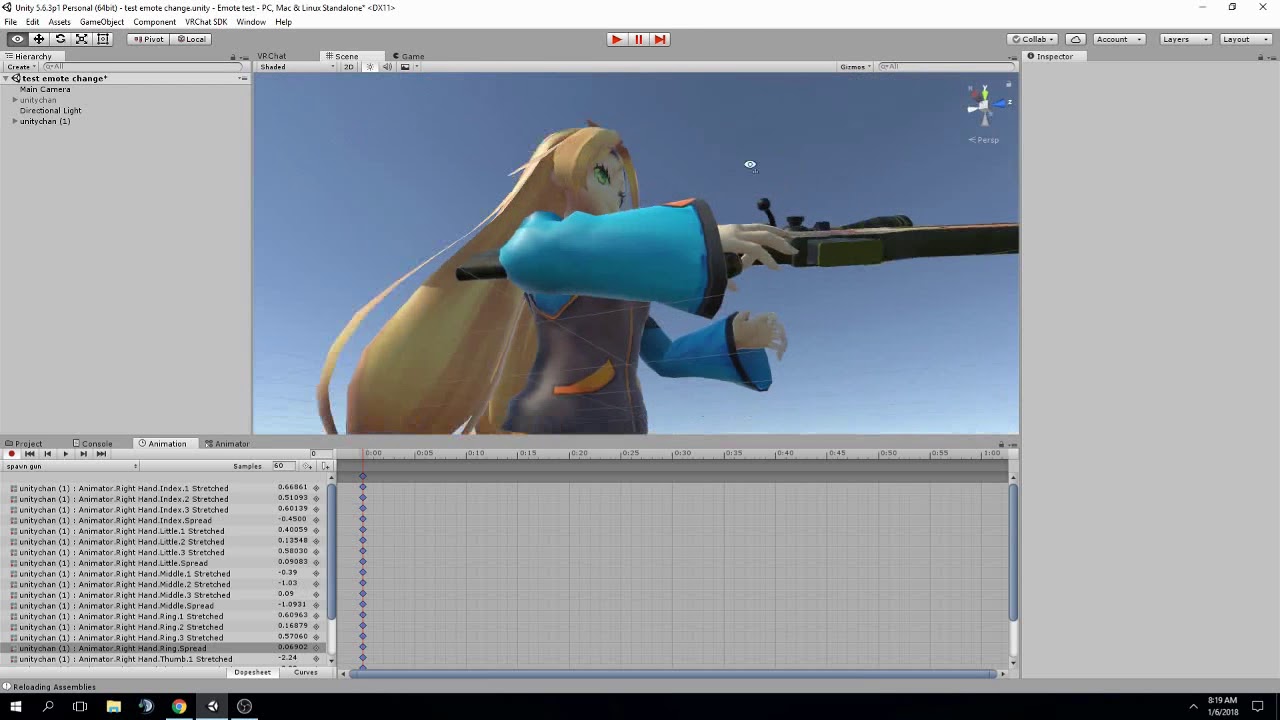Viewport: 1280px width, 720px height.
Task: Go to last animation keyframe
Action: (101, 454)
